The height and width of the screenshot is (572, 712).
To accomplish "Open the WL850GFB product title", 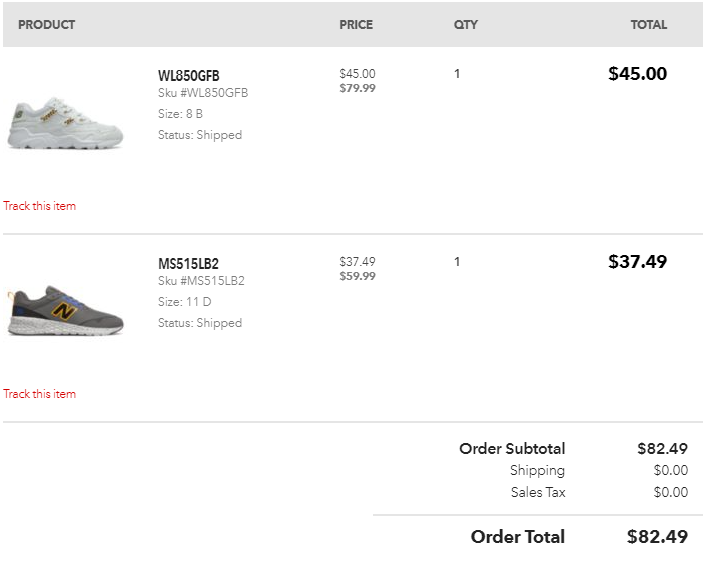I will (188, 75).
